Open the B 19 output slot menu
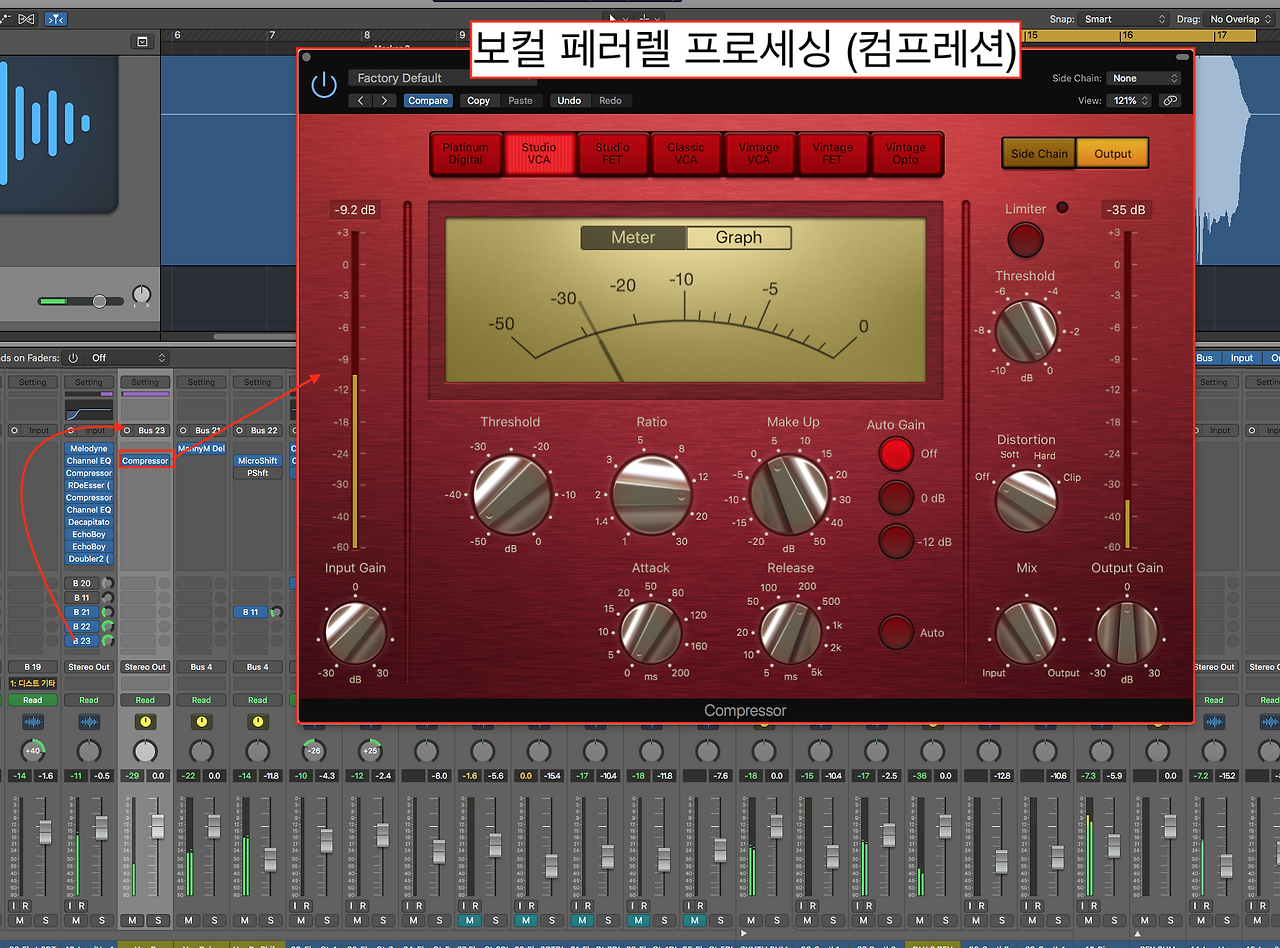Viewport: 1280px width, 948px height. point(33,667)
